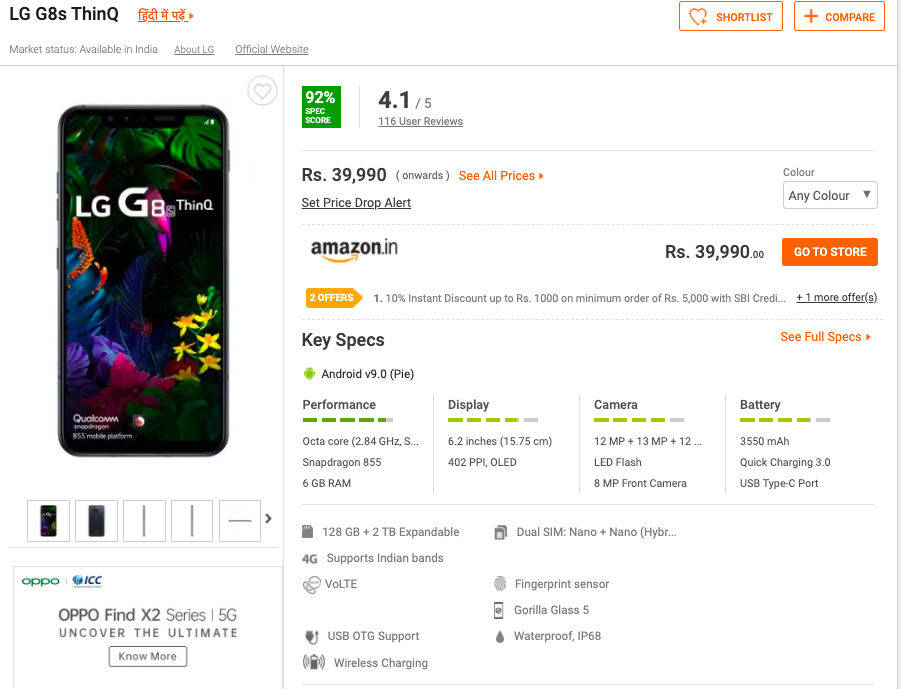Click the waterproof droplet icon
The height and width of the screenshot is (689, 901).
click(499, 636)
